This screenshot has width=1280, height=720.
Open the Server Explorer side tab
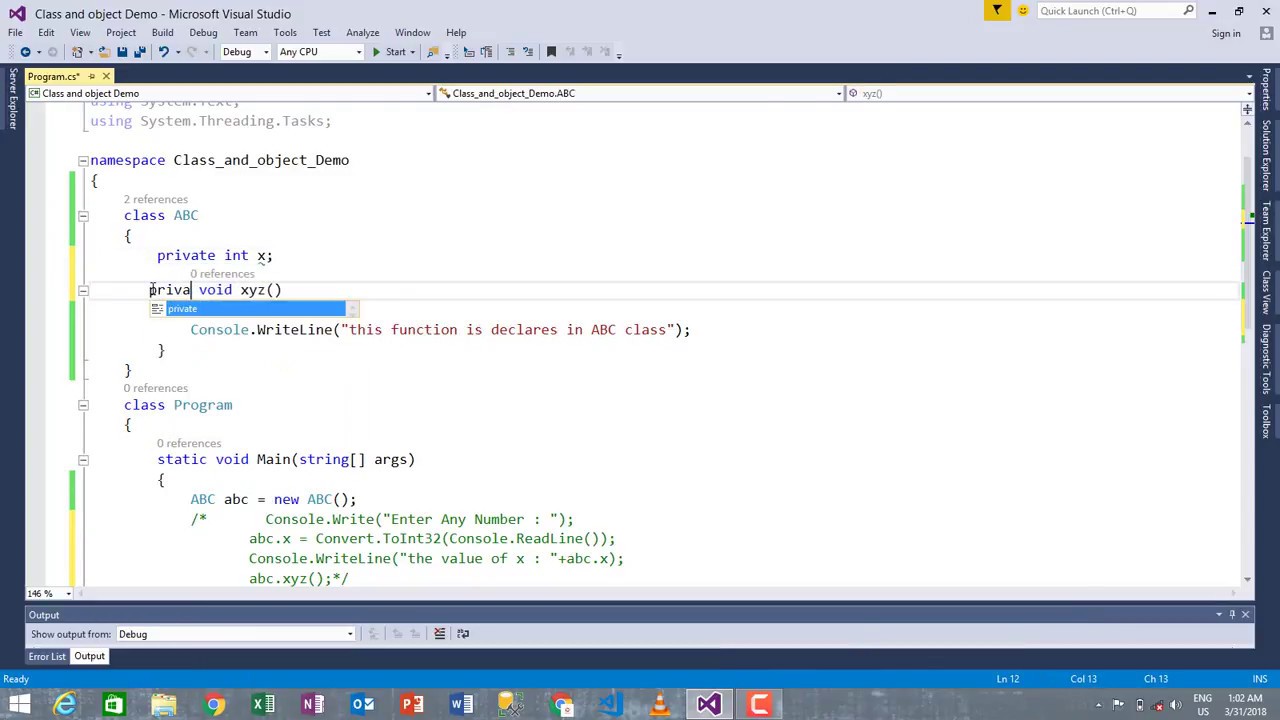[x=12, y=99]
